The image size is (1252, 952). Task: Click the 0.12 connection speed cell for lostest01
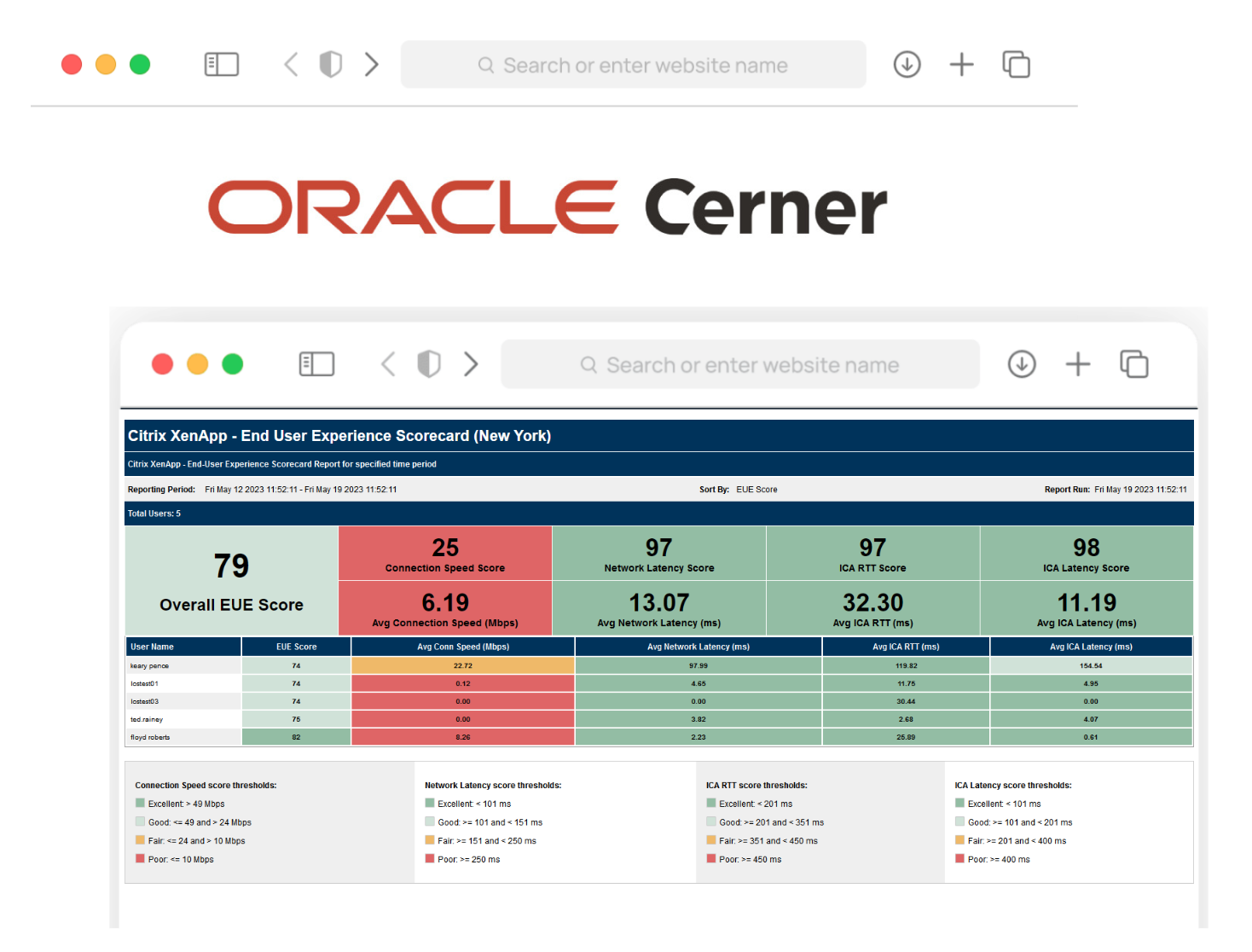point(463,683)
